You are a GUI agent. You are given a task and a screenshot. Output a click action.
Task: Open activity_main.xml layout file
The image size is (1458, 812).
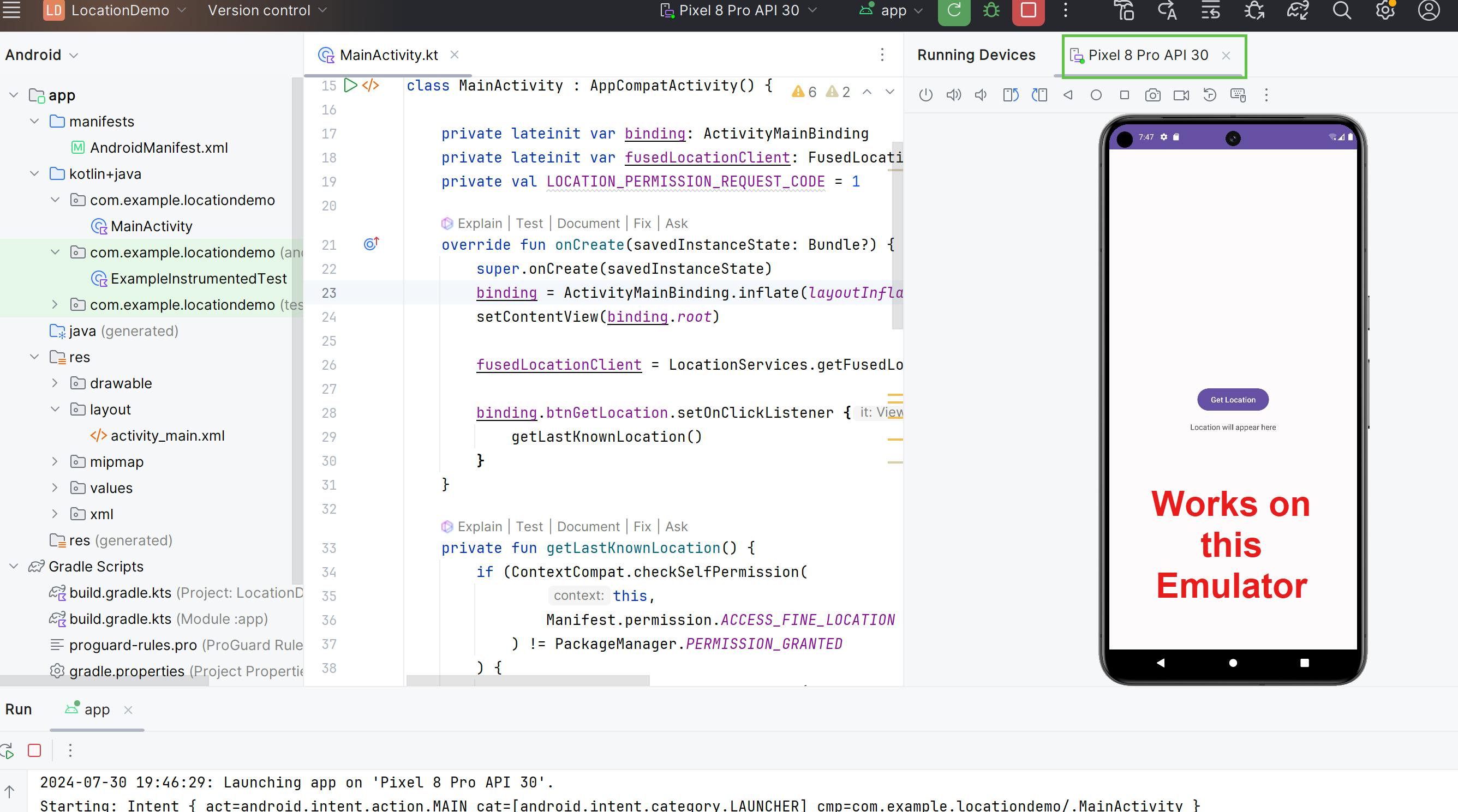[157, 435]
